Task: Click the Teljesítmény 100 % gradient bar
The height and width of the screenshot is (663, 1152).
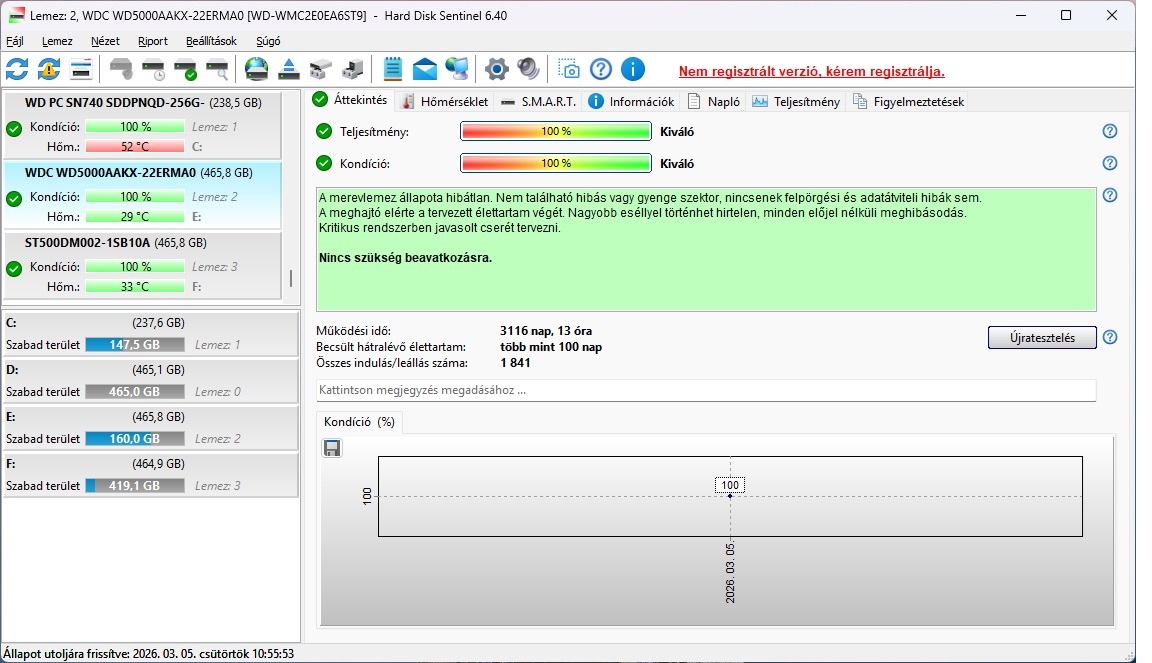Action: [x=555, y=131]
